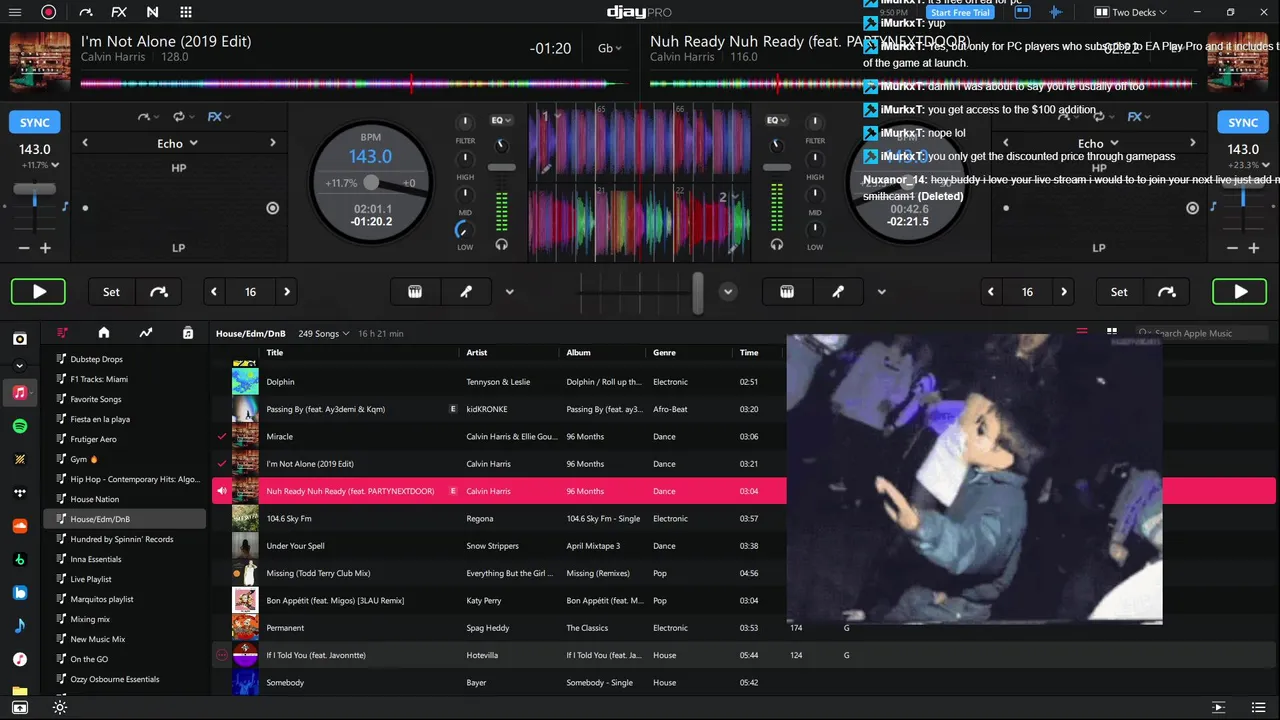The width and height of the screenshot is (1280, 720).
Task: Open right deck keyboard pads icon
Action: tap(787, 292)
